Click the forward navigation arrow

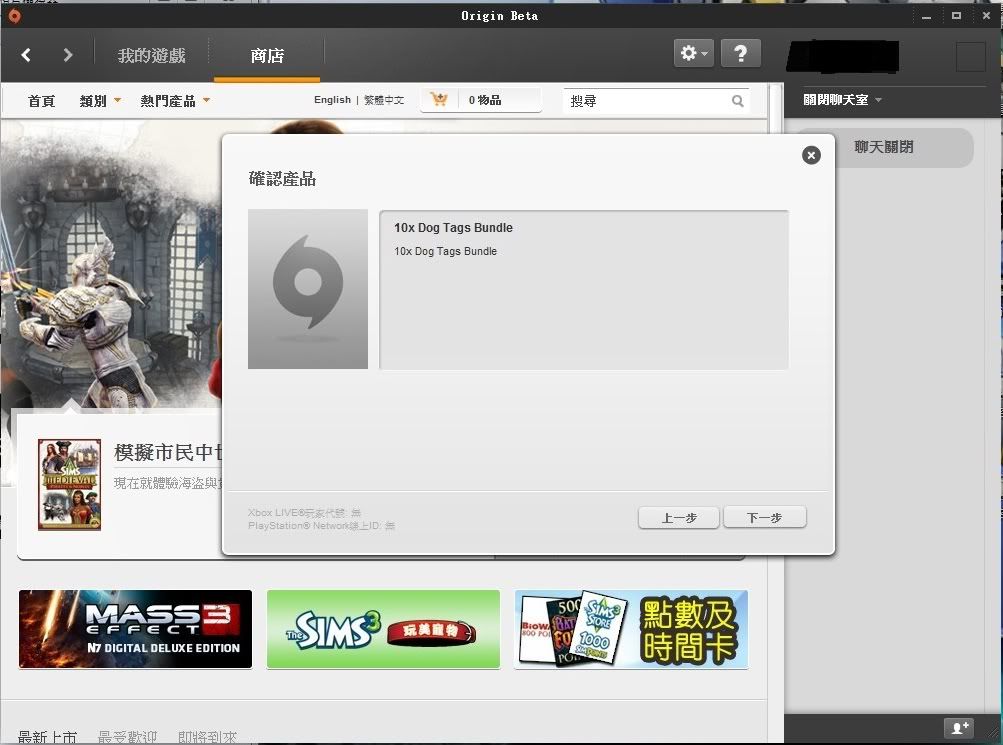(68, 55)
